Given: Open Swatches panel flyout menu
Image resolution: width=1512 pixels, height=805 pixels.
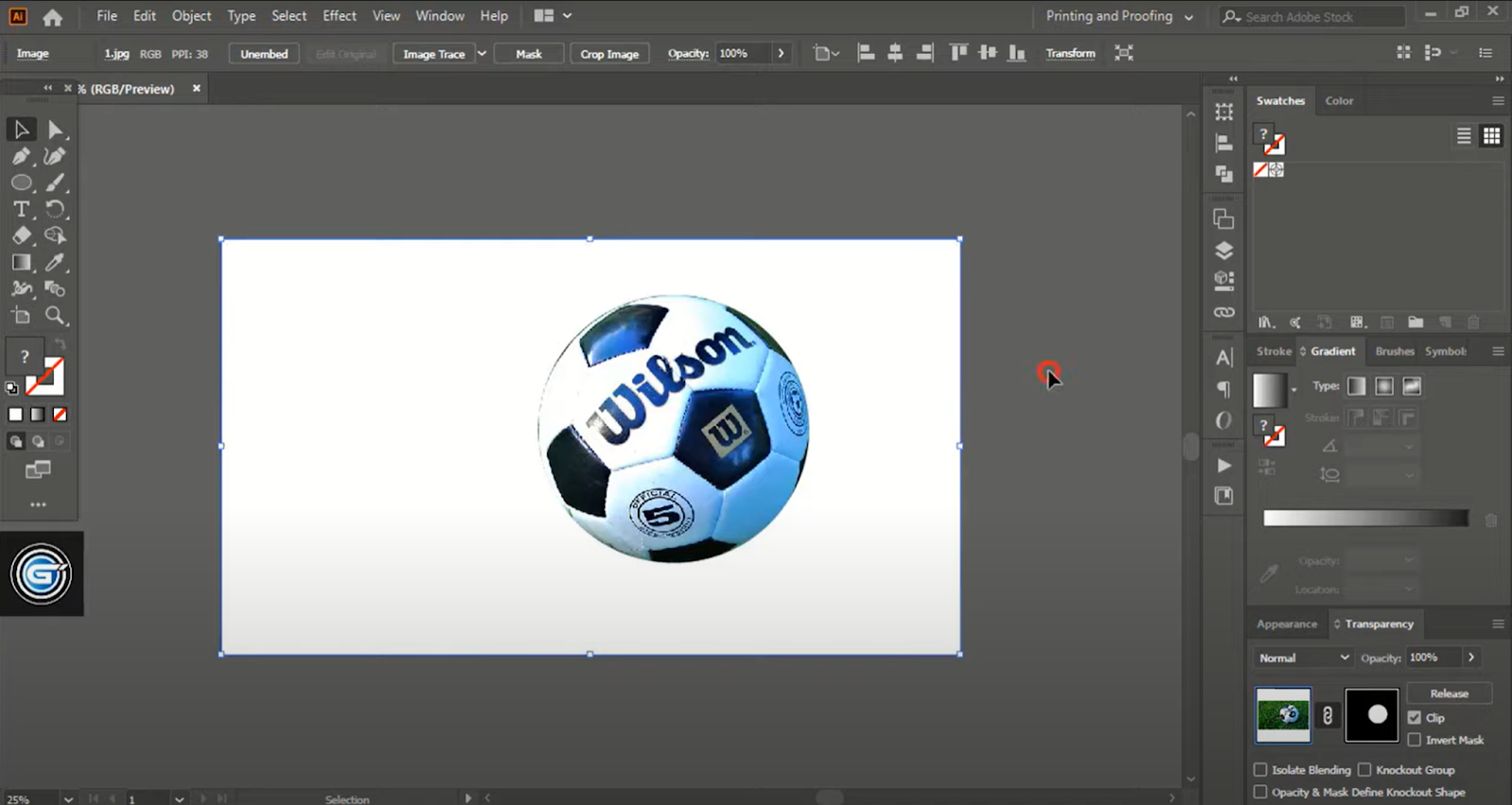Looking at the screenshot, I should [x=1498, y=101].
